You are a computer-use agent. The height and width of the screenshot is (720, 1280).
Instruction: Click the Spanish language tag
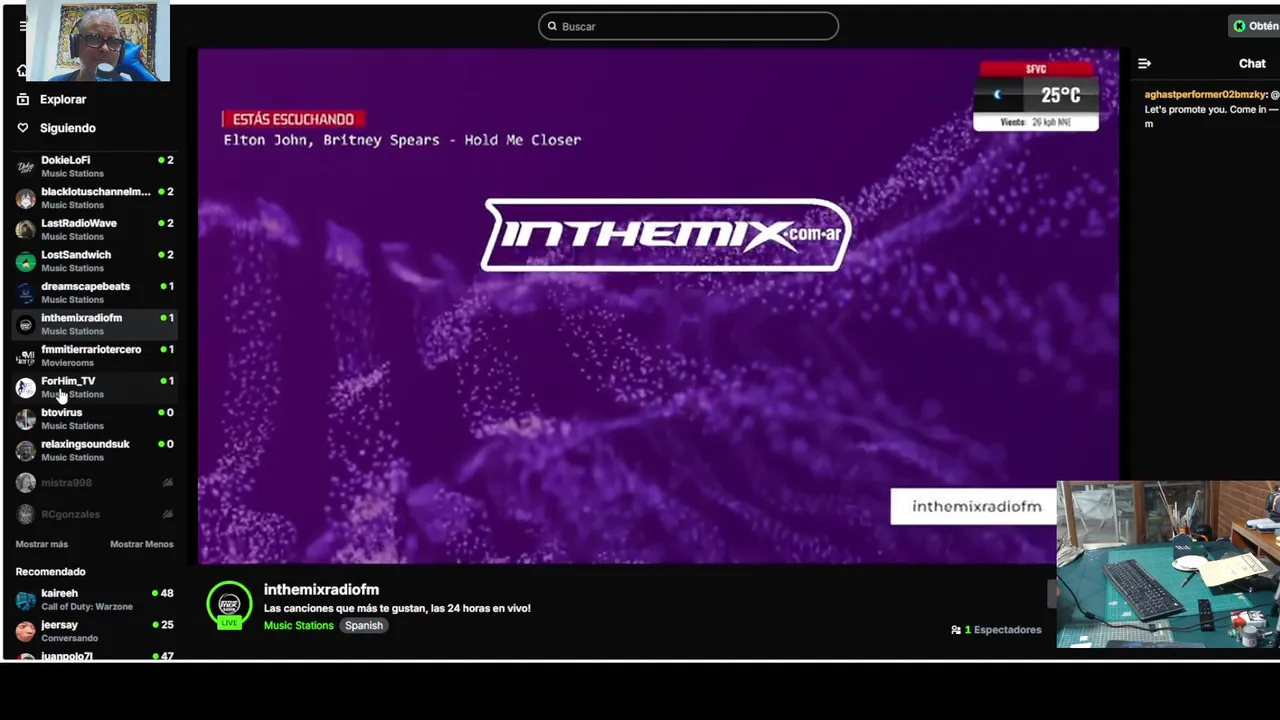pos(364,625)
